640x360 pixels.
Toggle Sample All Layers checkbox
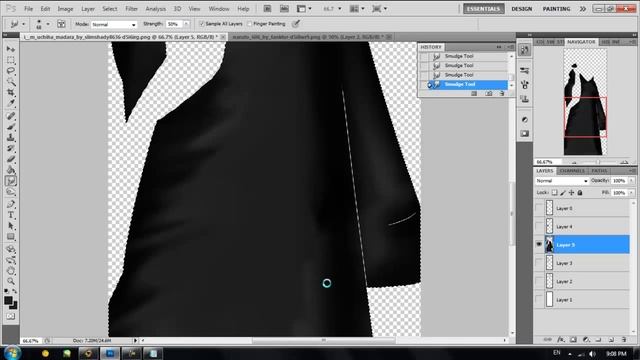[202, 24]
